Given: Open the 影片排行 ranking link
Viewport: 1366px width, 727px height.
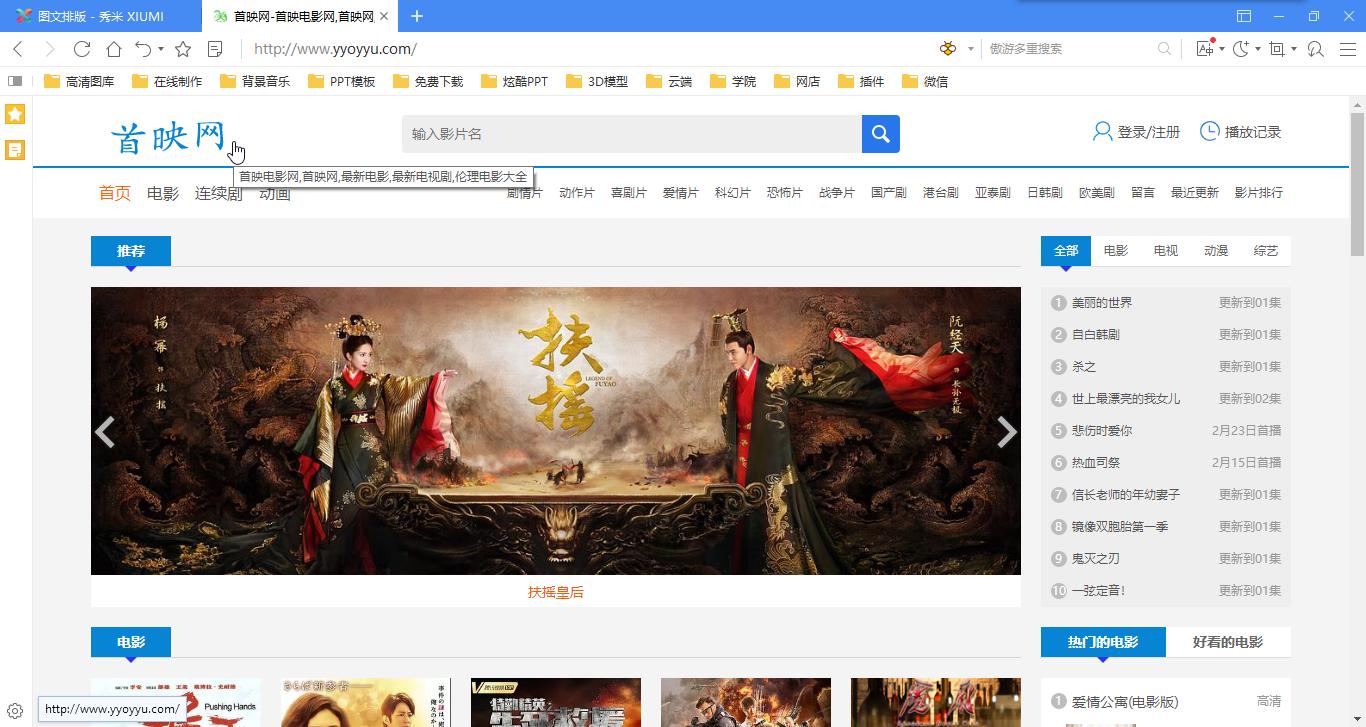Looking at the screenshot, I should pos(1259,193).
